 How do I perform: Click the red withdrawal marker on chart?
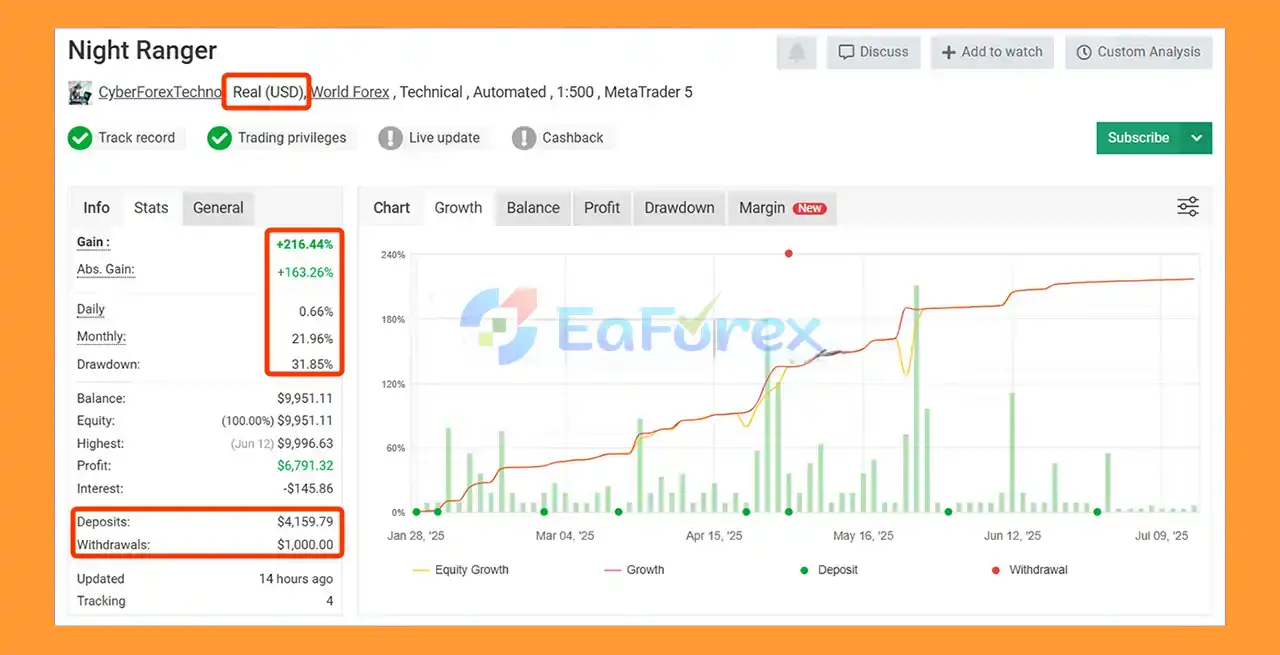[x=789, y=254]
